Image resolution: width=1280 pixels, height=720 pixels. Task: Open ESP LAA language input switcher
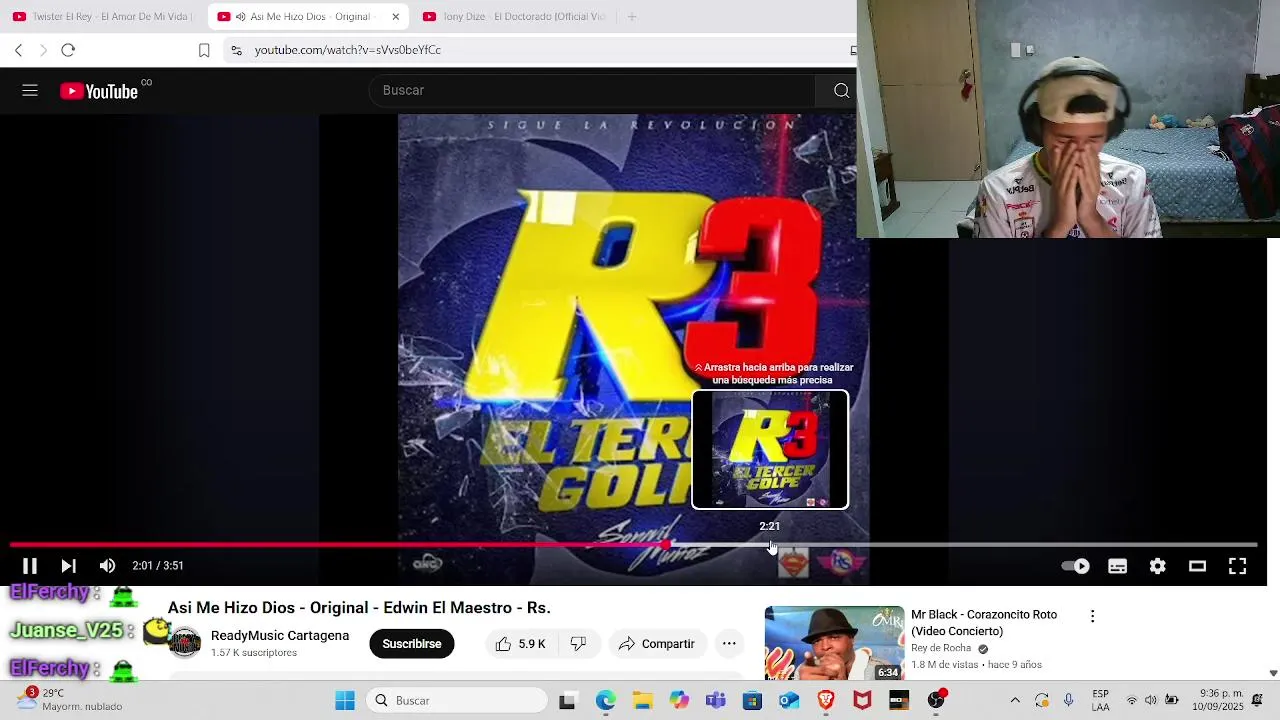1101,701
